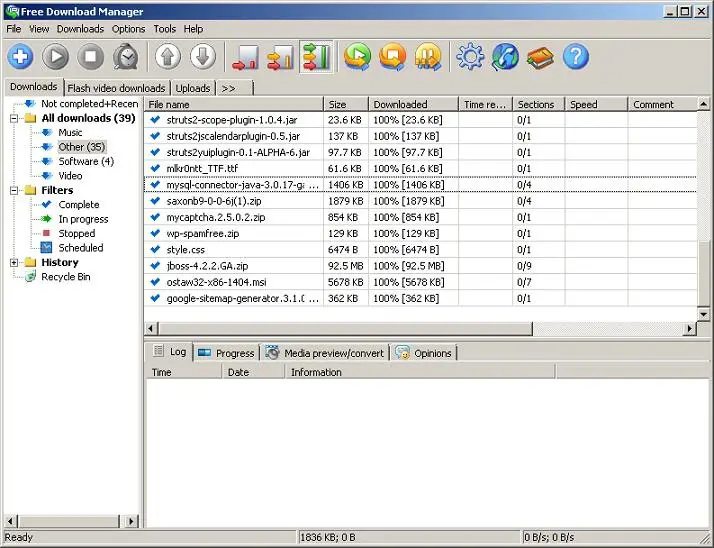
Task: Sort by the Size column header
Action: coord(346,104)
